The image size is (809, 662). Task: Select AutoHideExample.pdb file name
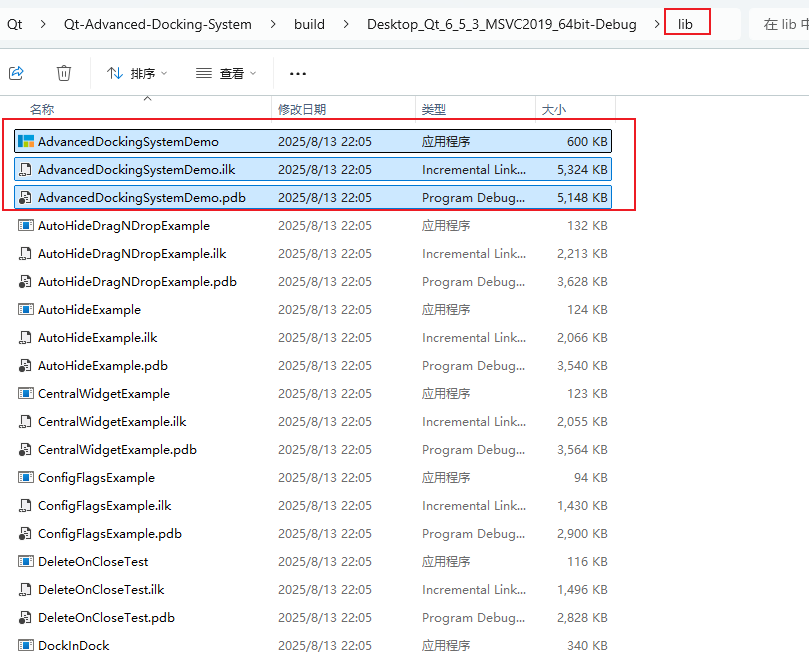click(x=103, y=366)
